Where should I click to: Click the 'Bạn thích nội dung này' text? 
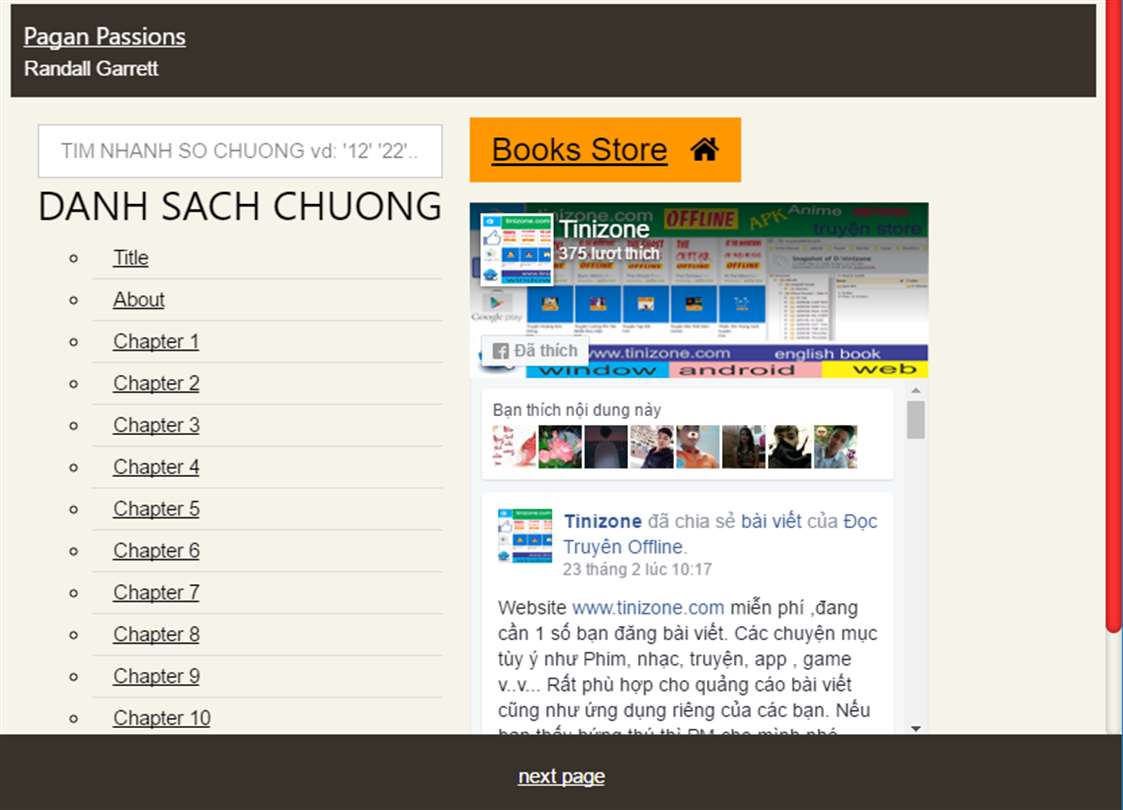click(x=577, y=410)
